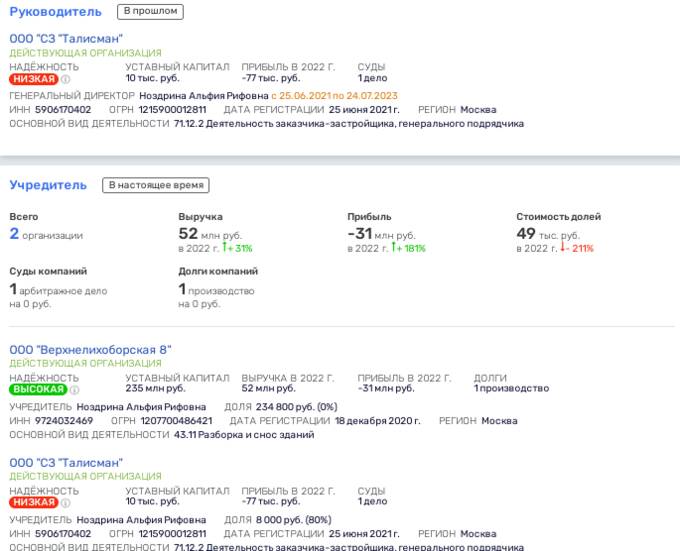Click the green up arrow next to +181%
This screenshot has height=551, width=680.
coord(393,247)
